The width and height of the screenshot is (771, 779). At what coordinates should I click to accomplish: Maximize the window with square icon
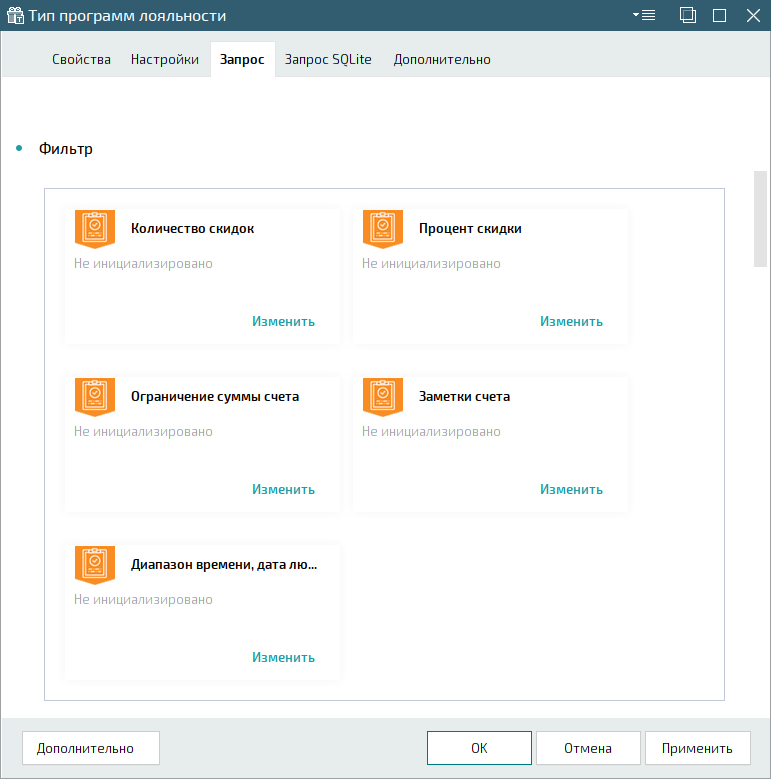(719, 16)
